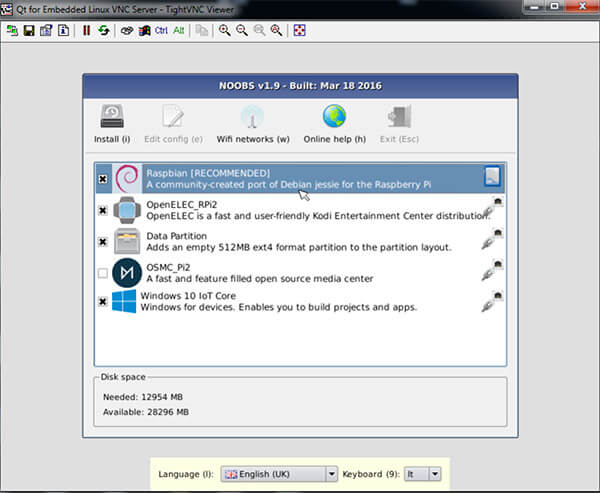Click the OpenELEC TV logo icon
Image resolution: width=600 pixels, height=493 pixels.
127,210
